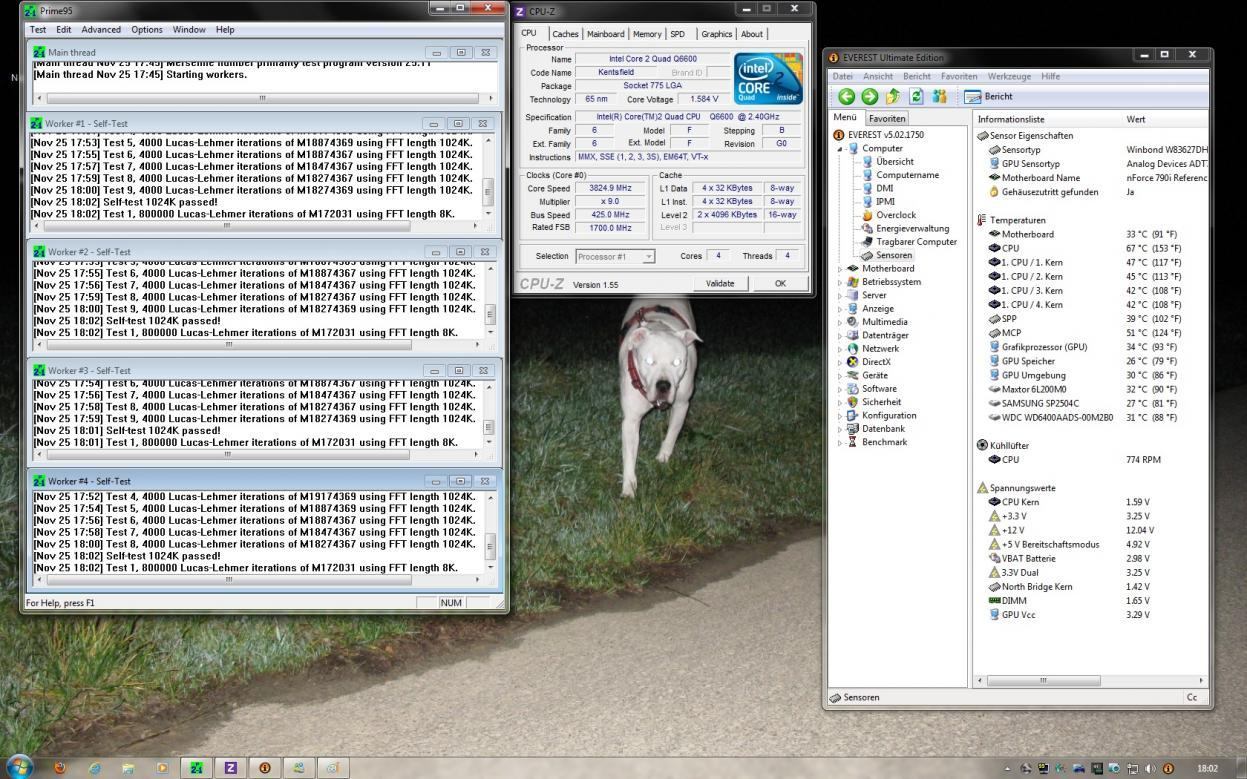Viewport: 1247px width, 779px height.
Task: Expand the Server tree node
Action: pyautogui.click(x=841, y=295)
